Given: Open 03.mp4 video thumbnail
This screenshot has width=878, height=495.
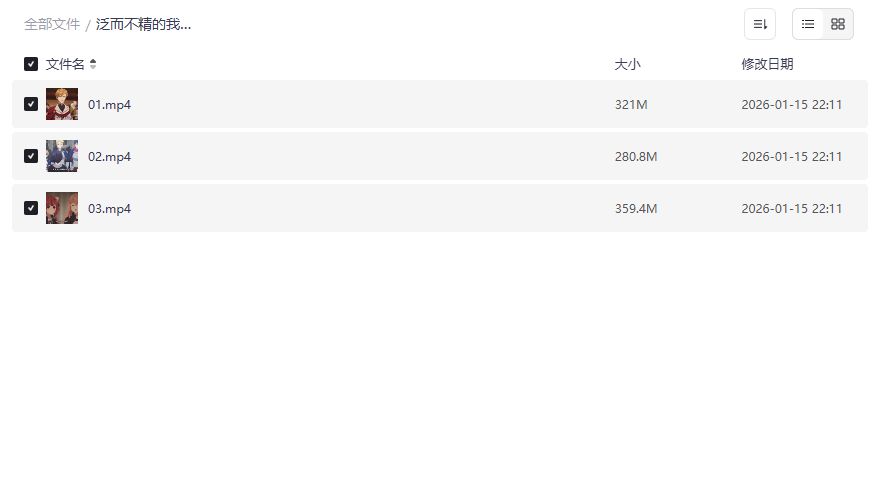Looking at the screenshot, I should click(x=62, y=208).
